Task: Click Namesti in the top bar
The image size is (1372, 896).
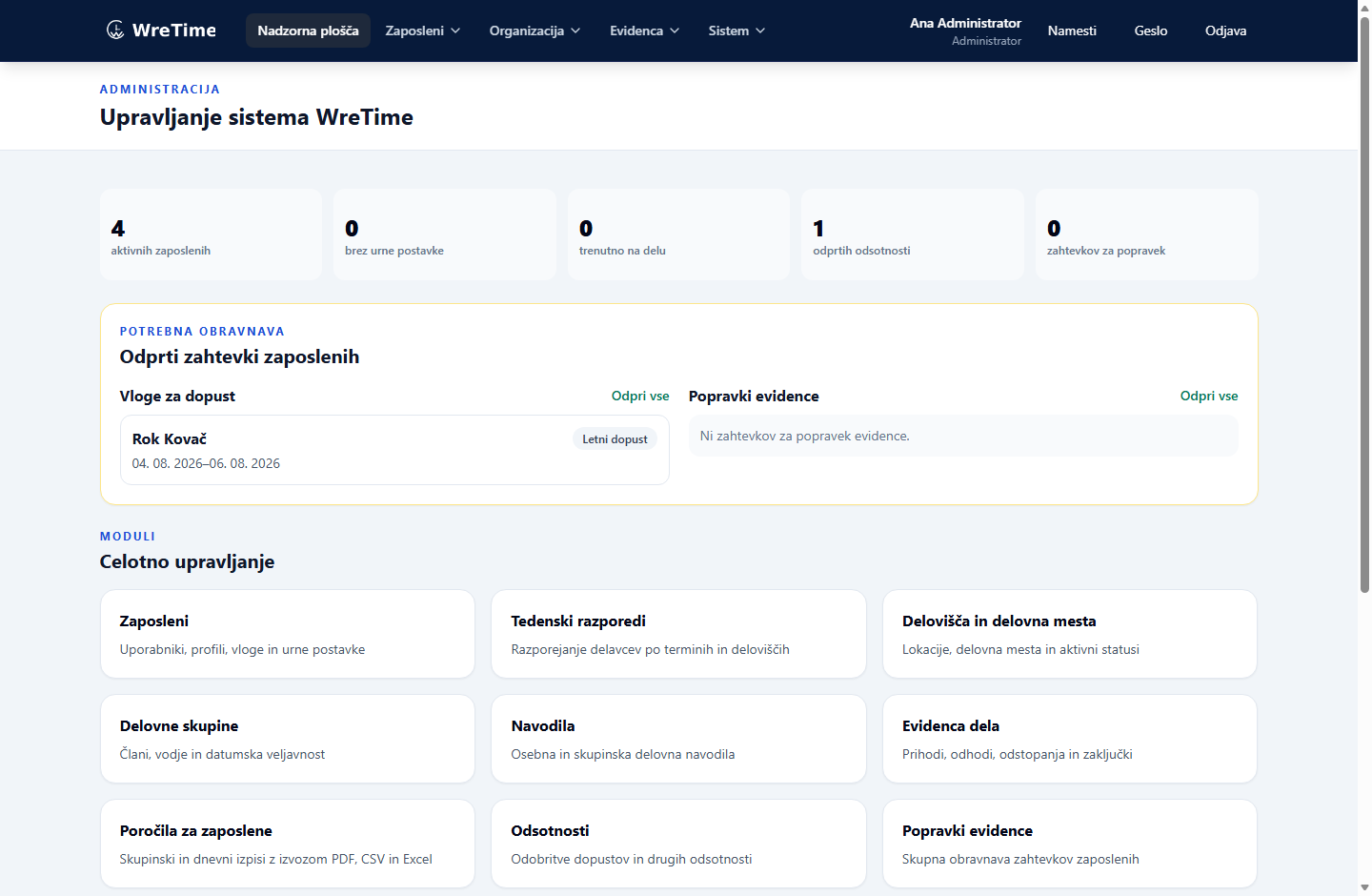Action: 1072,31
